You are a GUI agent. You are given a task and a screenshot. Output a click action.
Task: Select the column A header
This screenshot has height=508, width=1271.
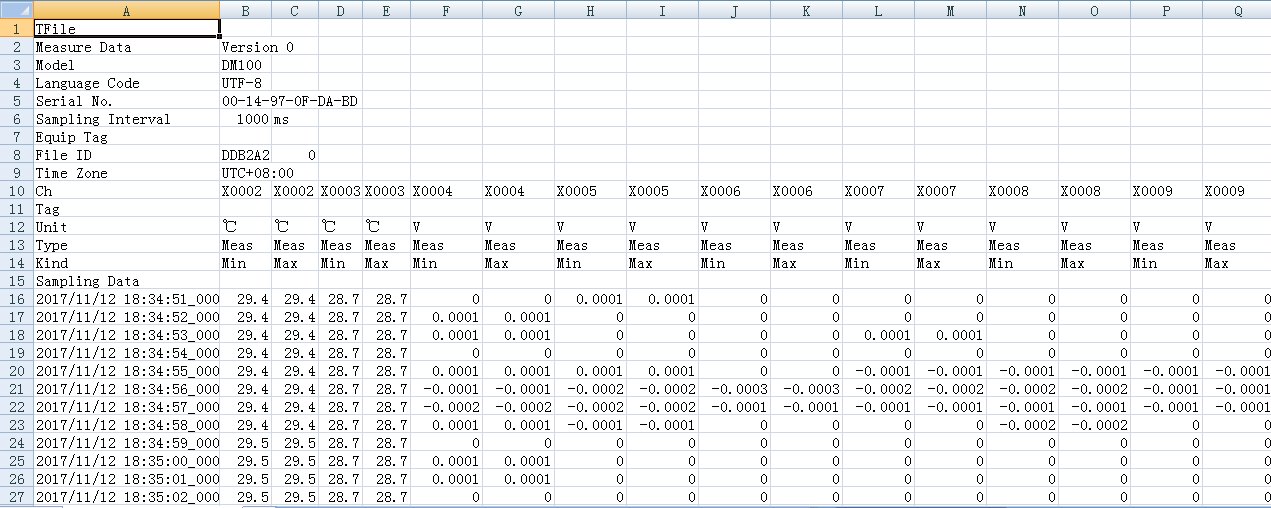tap(125, 10)
